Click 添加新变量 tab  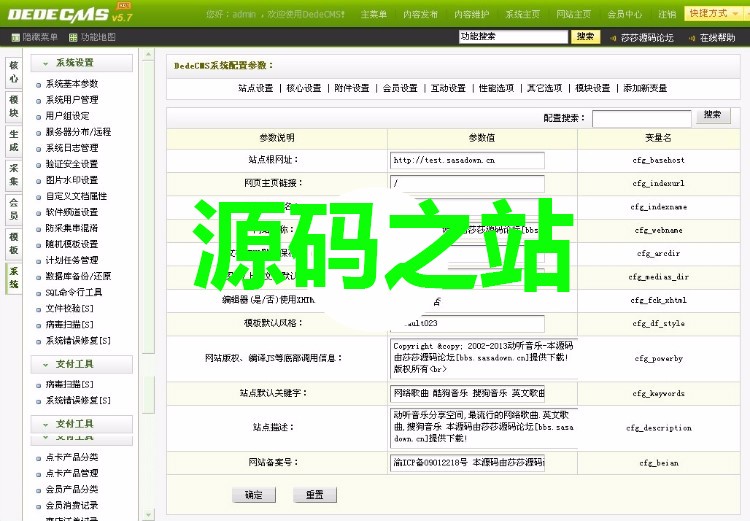click(x=645, y=88)
